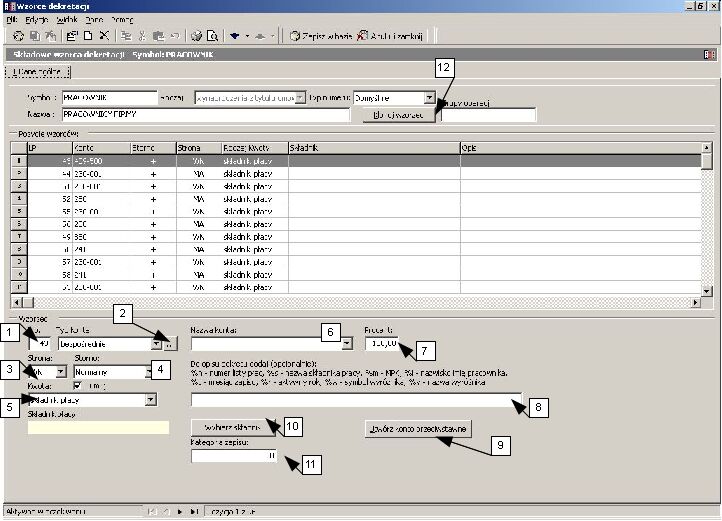This screenshot has height=521, width=722.
Task: Click the new blank document toolbar icon
Action: (88, 35)
